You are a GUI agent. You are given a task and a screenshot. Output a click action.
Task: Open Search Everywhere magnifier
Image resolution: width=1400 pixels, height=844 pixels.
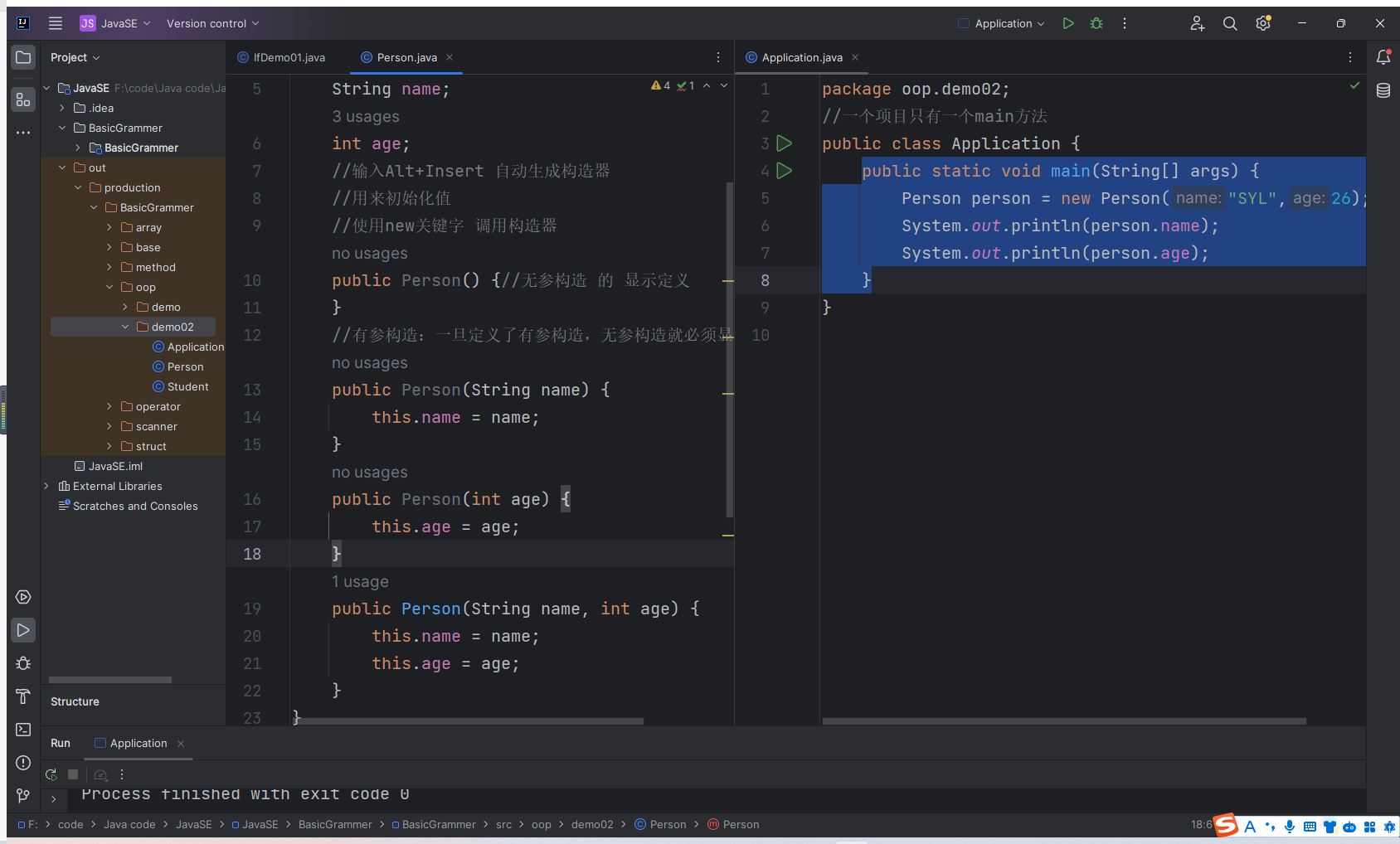point(1230,23)
